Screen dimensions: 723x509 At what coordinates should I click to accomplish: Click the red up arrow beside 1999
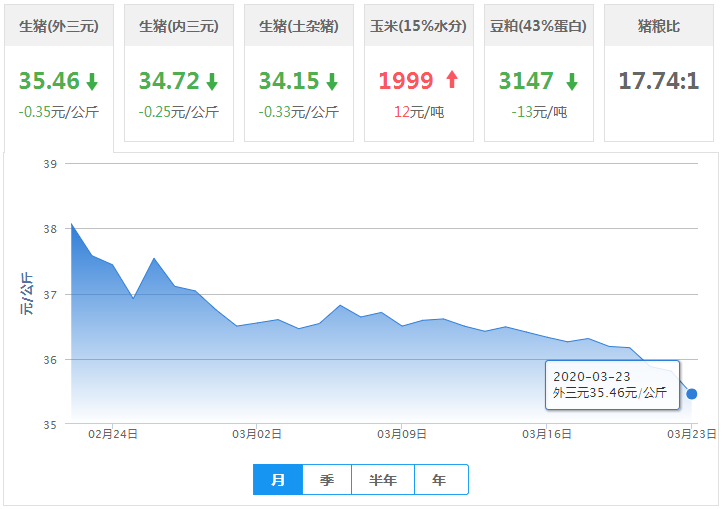pyautogui.click(x=451, y=81)
